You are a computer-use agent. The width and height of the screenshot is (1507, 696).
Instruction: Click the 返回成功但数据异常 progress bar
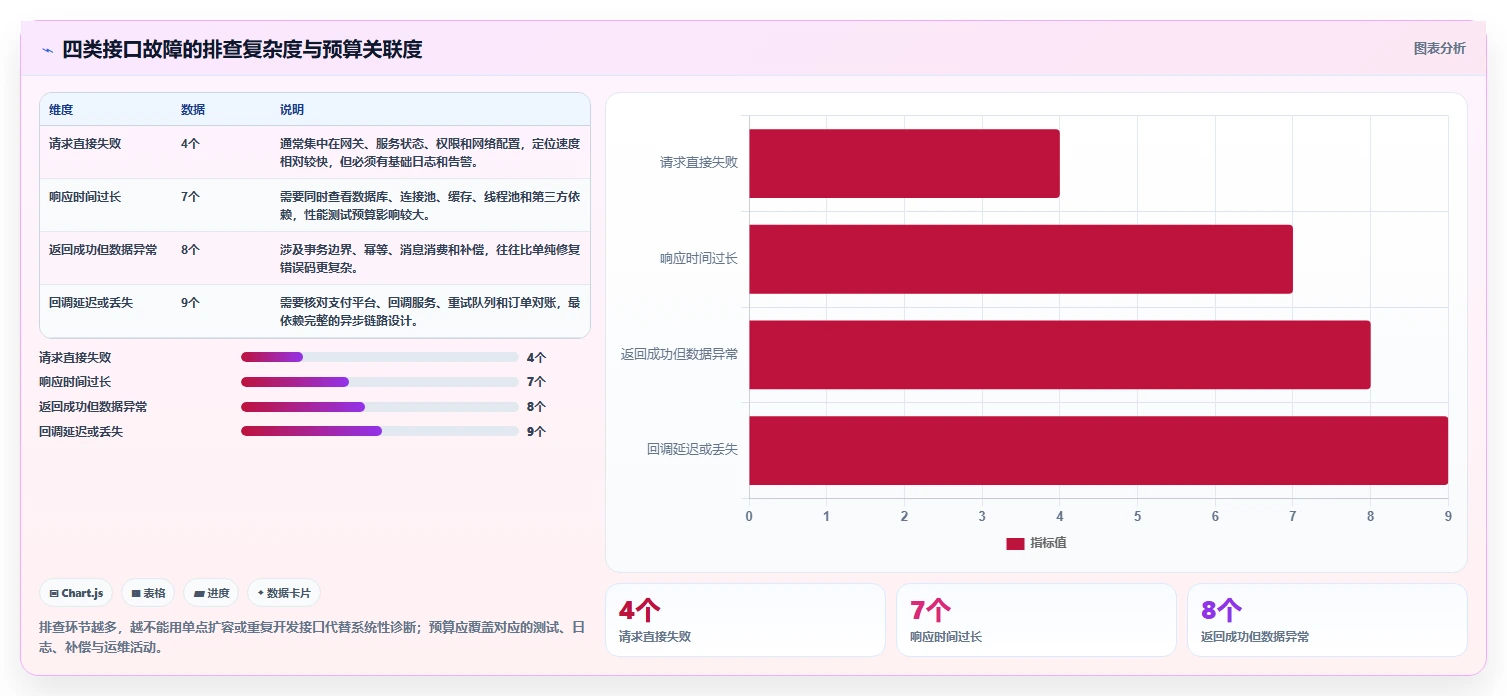click(380, 407)
